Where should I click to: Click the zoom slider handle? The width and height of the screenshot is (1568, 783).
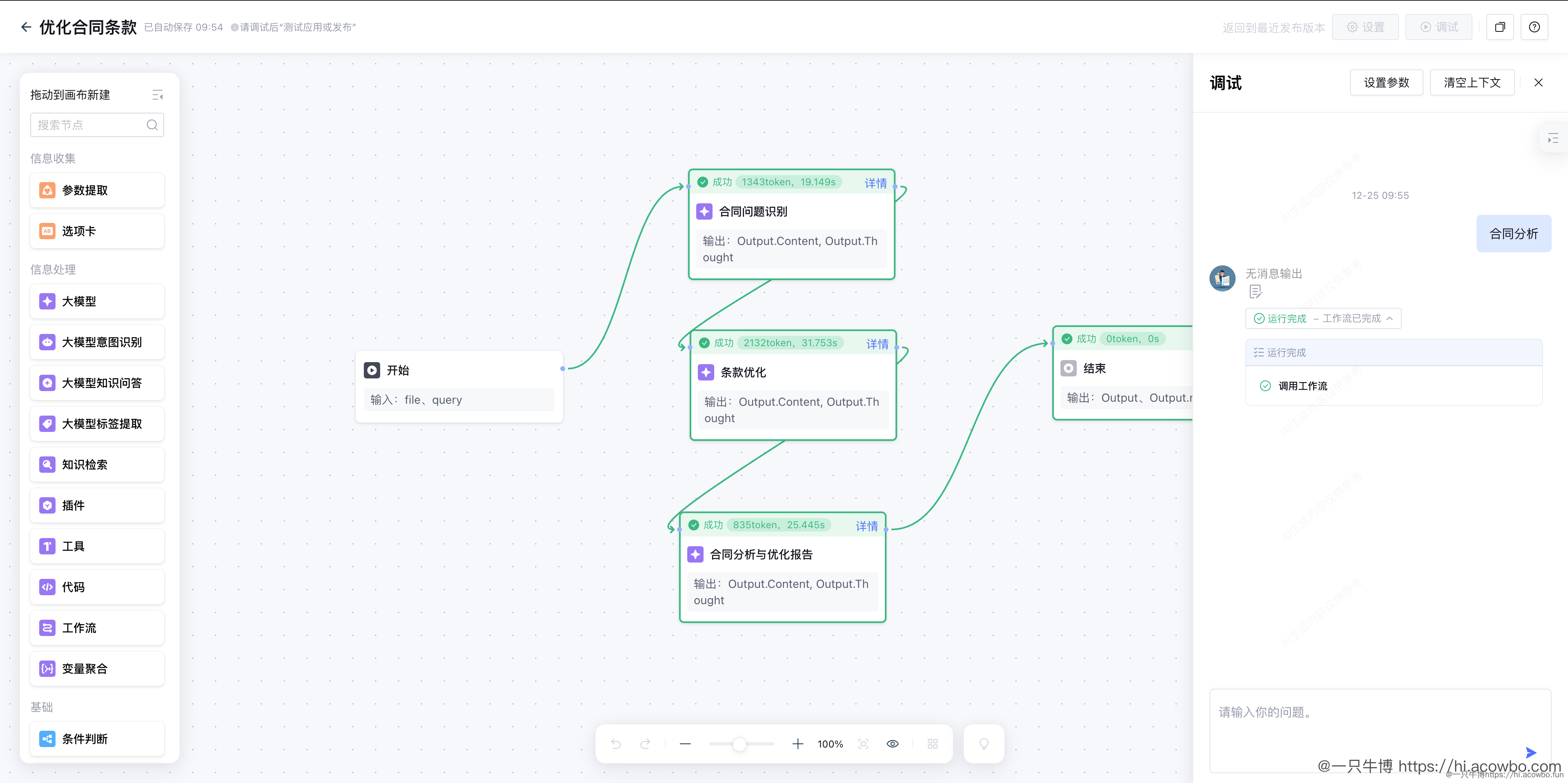point(739,743)
